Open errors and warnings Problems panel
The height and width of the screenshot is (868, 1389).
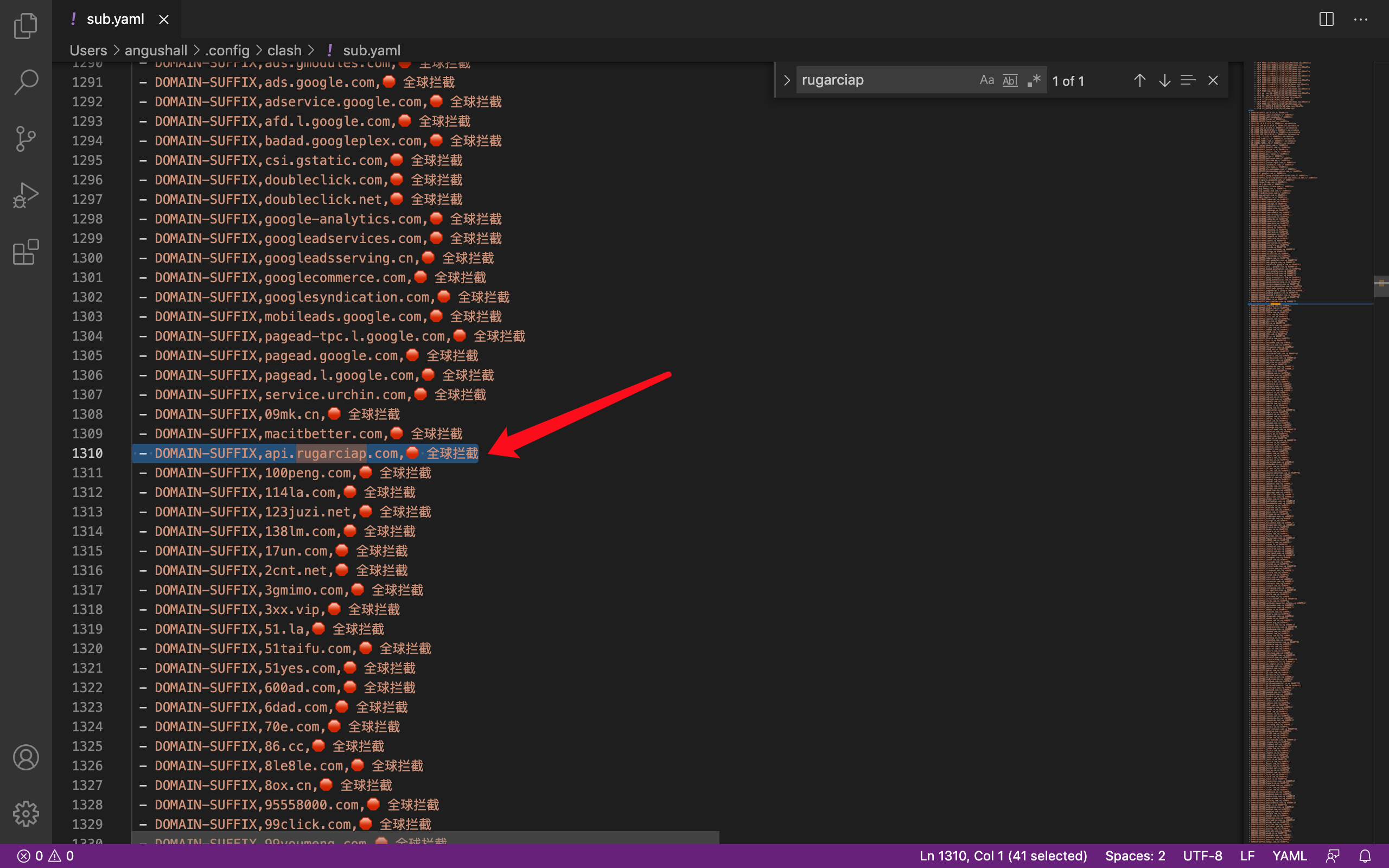coord(46,856)
